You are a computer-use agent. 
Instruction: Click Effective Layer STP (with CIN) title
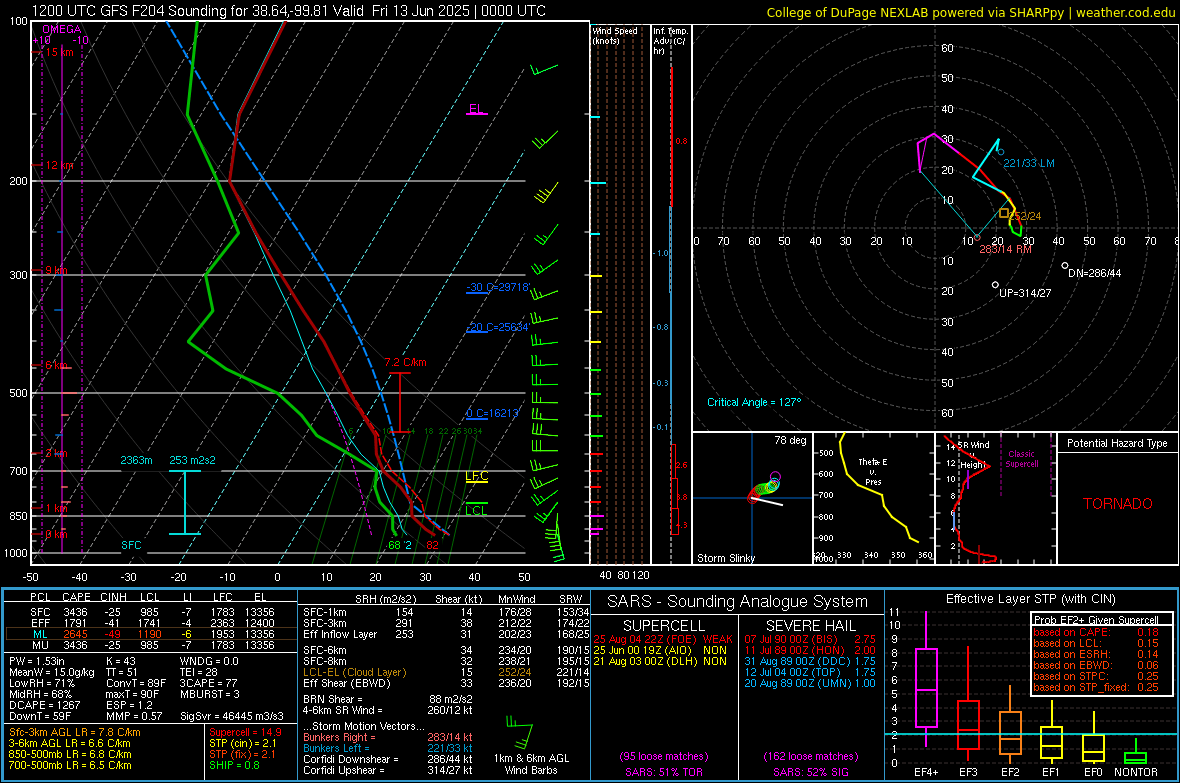(x=1030, y=599)
